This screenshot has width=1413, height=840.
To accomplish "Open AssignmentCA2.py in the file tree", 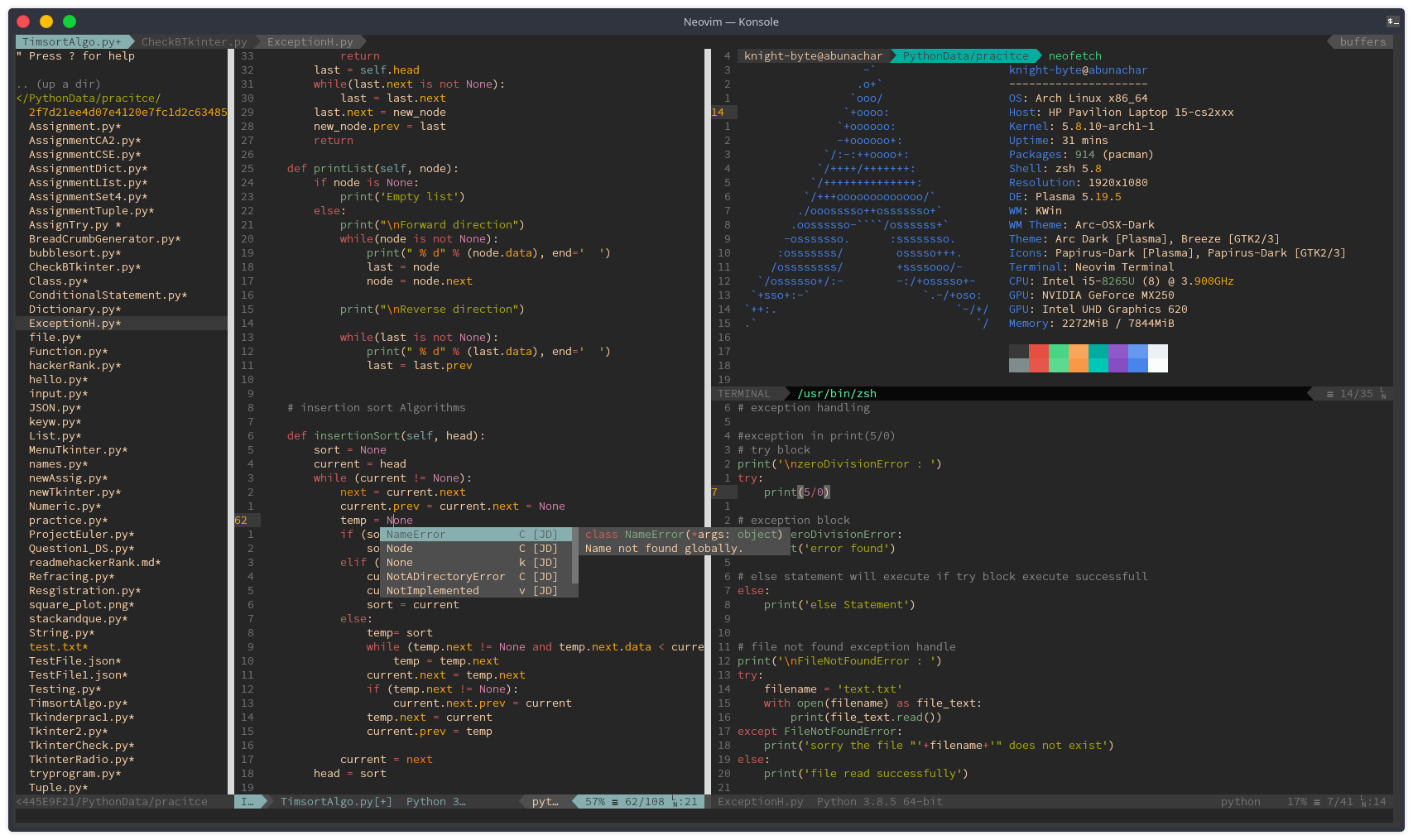I will 84,140.
